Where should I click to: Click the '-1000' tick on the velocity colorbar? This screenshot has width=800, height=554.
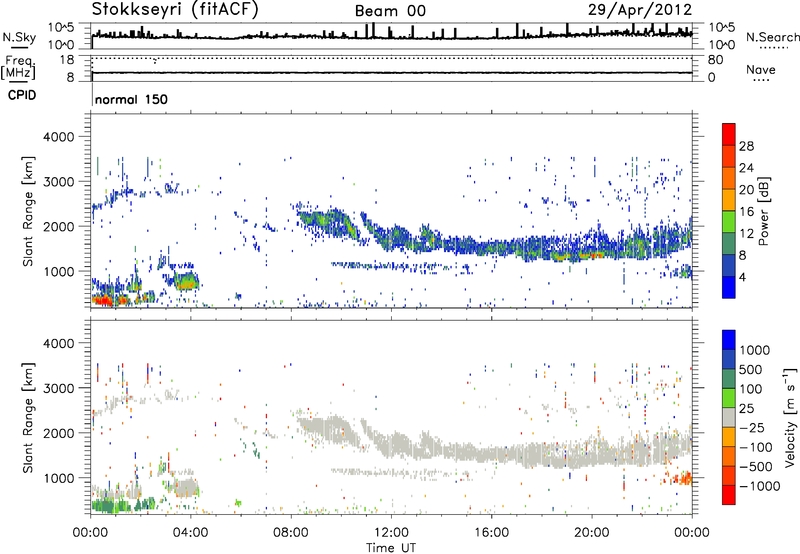pos(759,486)
